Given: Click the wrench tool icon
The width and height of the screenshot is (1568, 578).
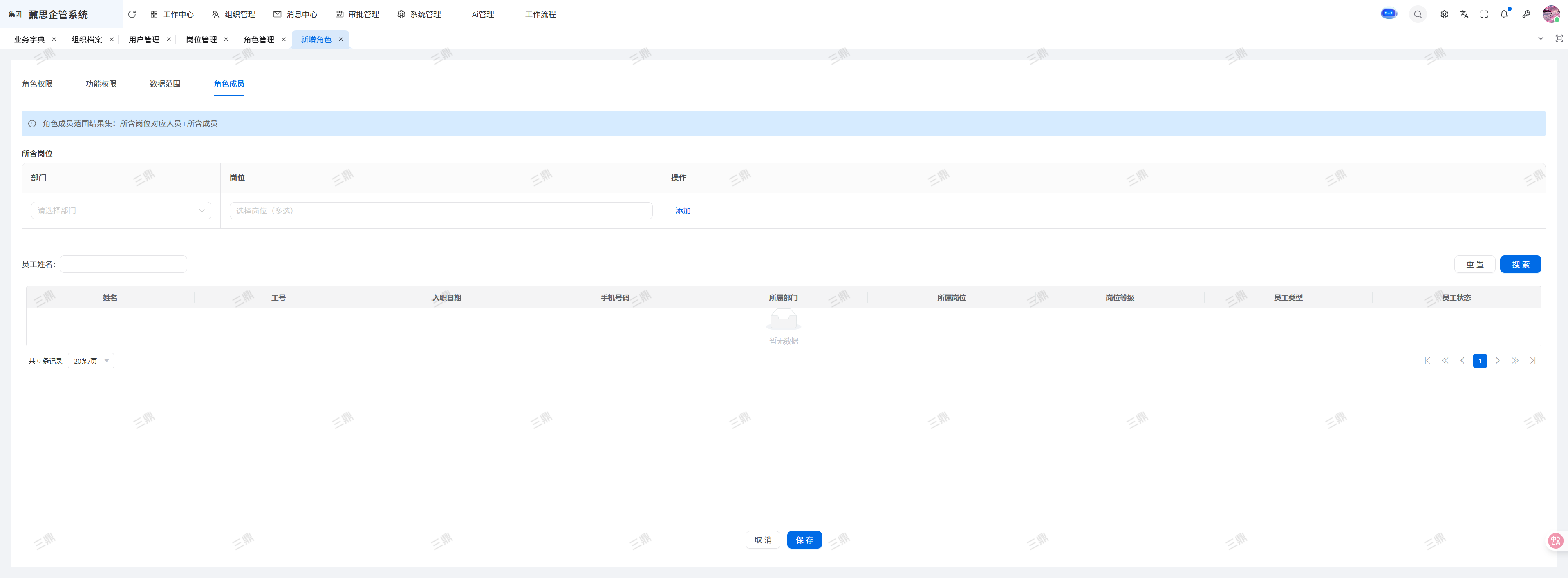Looking at the screenshot, I should click(x=1526, y=15).
